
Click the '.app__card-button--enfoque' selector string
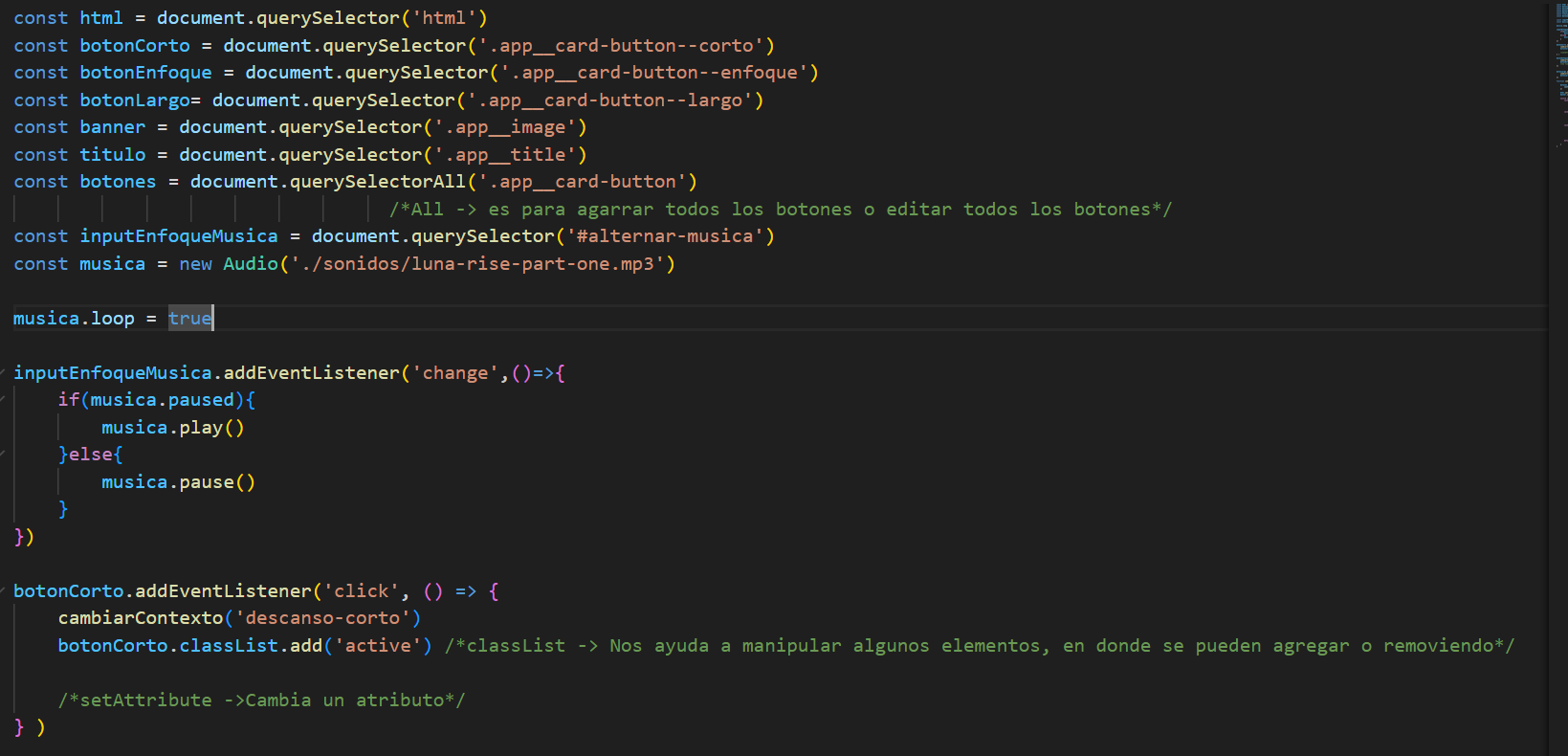click(654, 73)
